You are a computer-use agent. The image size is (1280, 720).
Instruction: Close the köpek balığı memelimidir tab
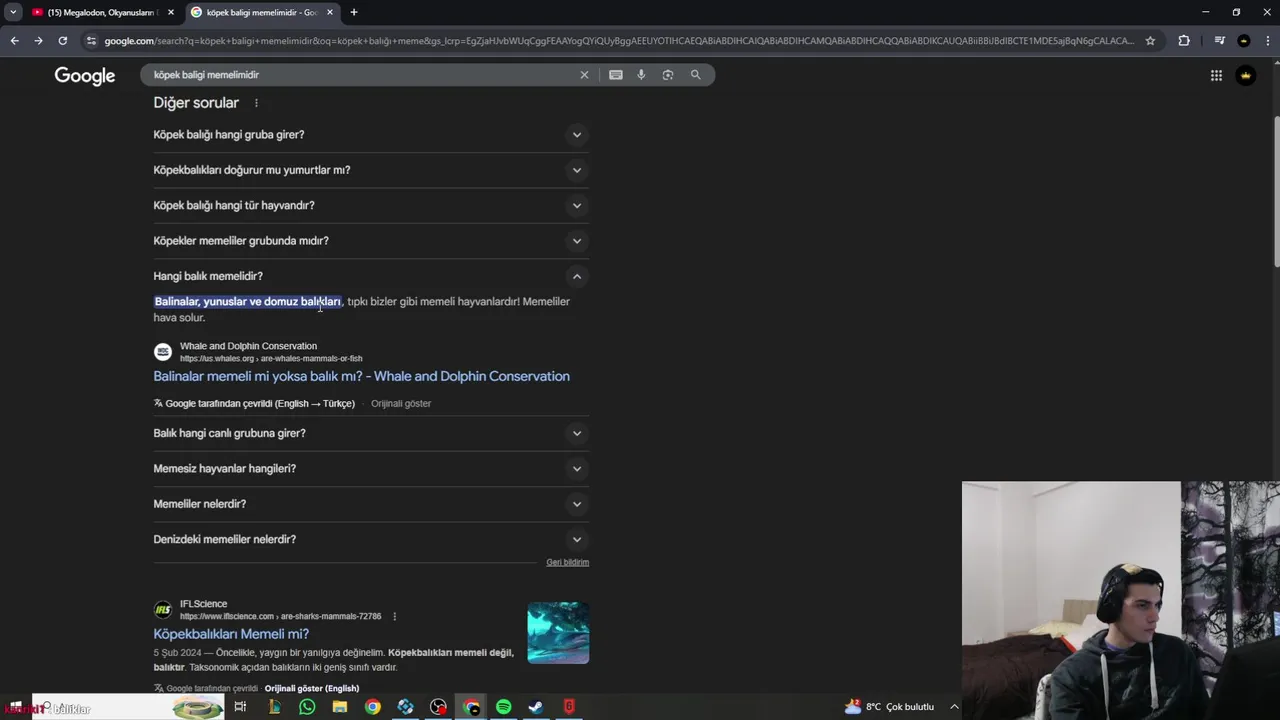click(x=330, y=12)
